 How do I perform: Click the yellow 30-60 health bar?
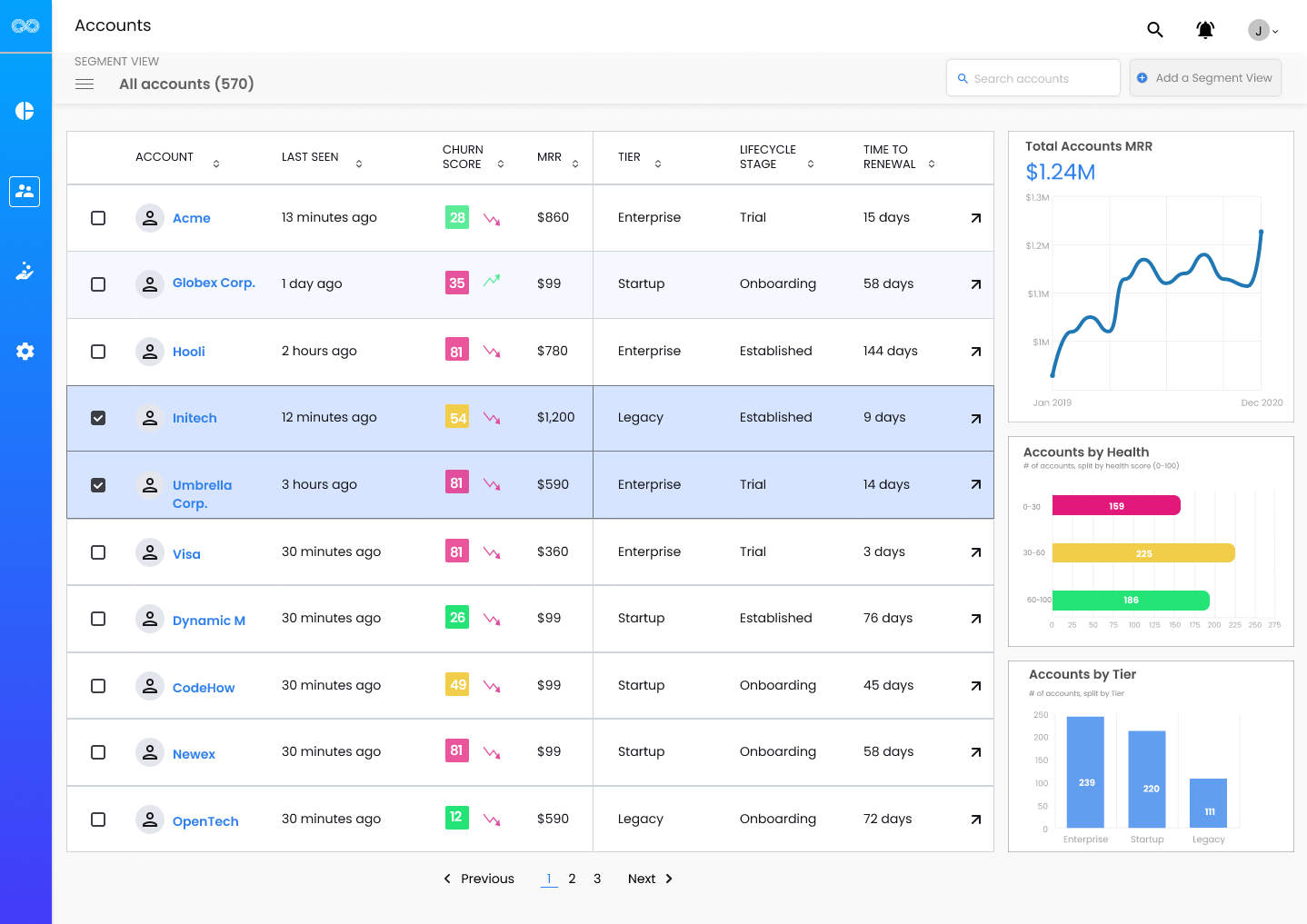[1143, 552]
